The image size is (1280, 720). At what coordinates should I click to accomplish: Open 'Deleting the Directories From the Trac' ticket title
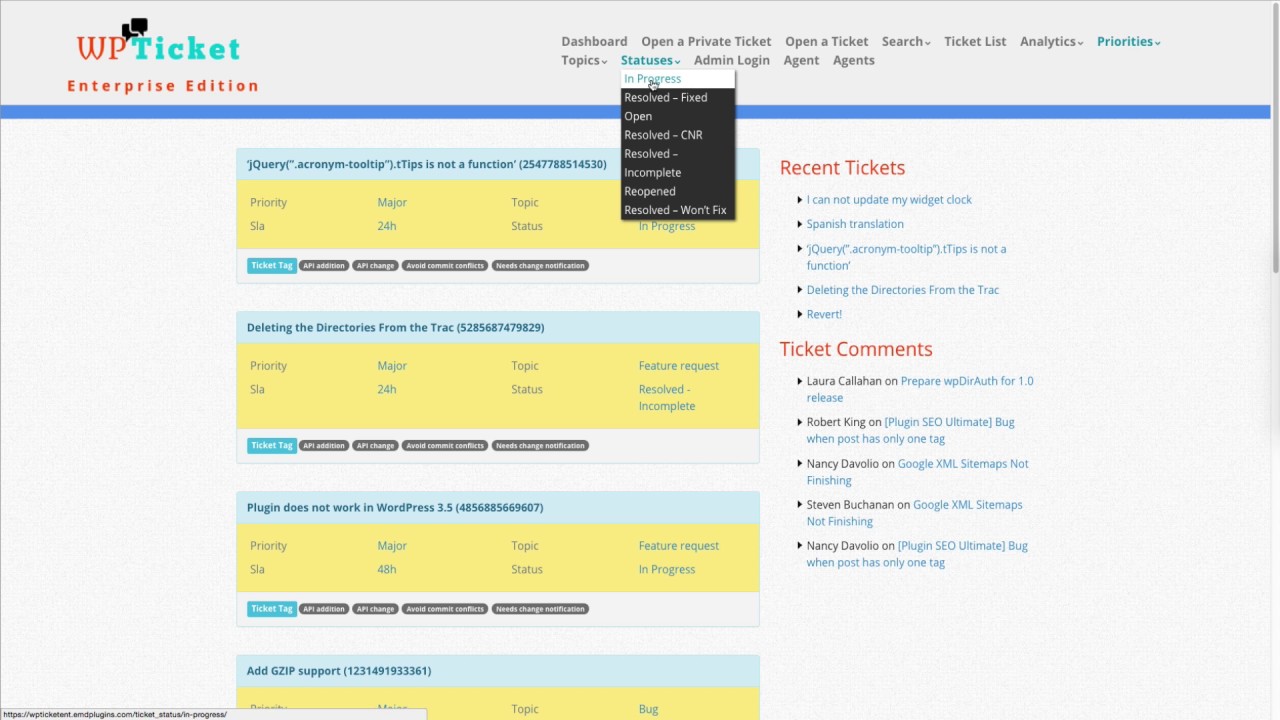pos(395,328)
